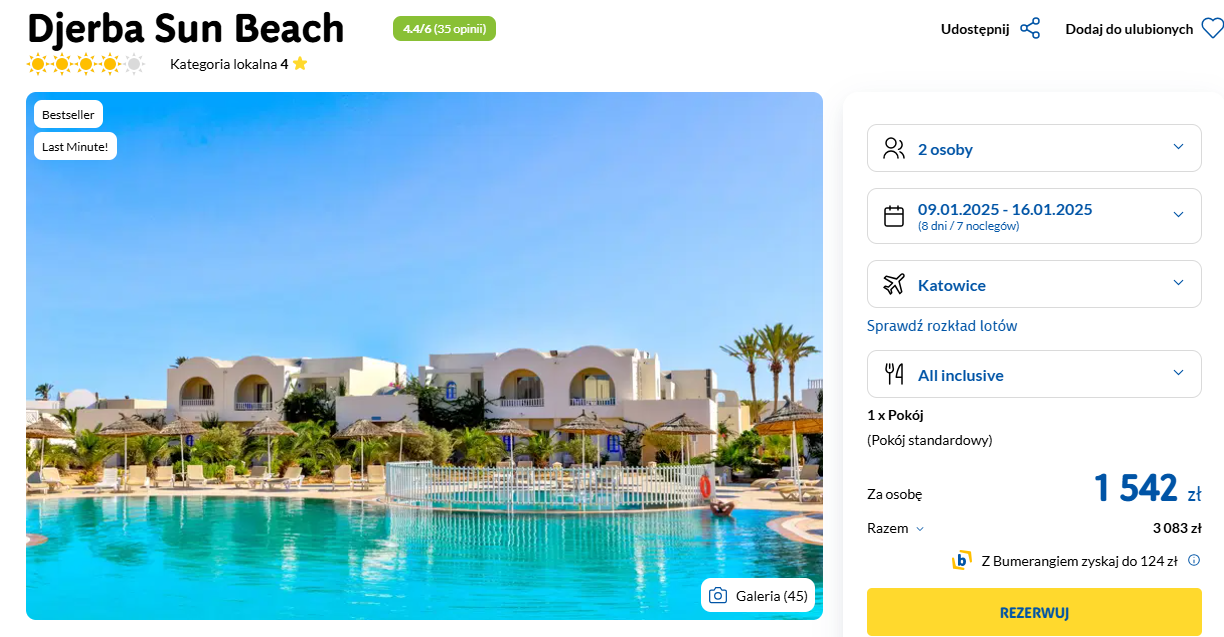
Task: Expand the Razem total price breakdown
Action: point(896,529)
